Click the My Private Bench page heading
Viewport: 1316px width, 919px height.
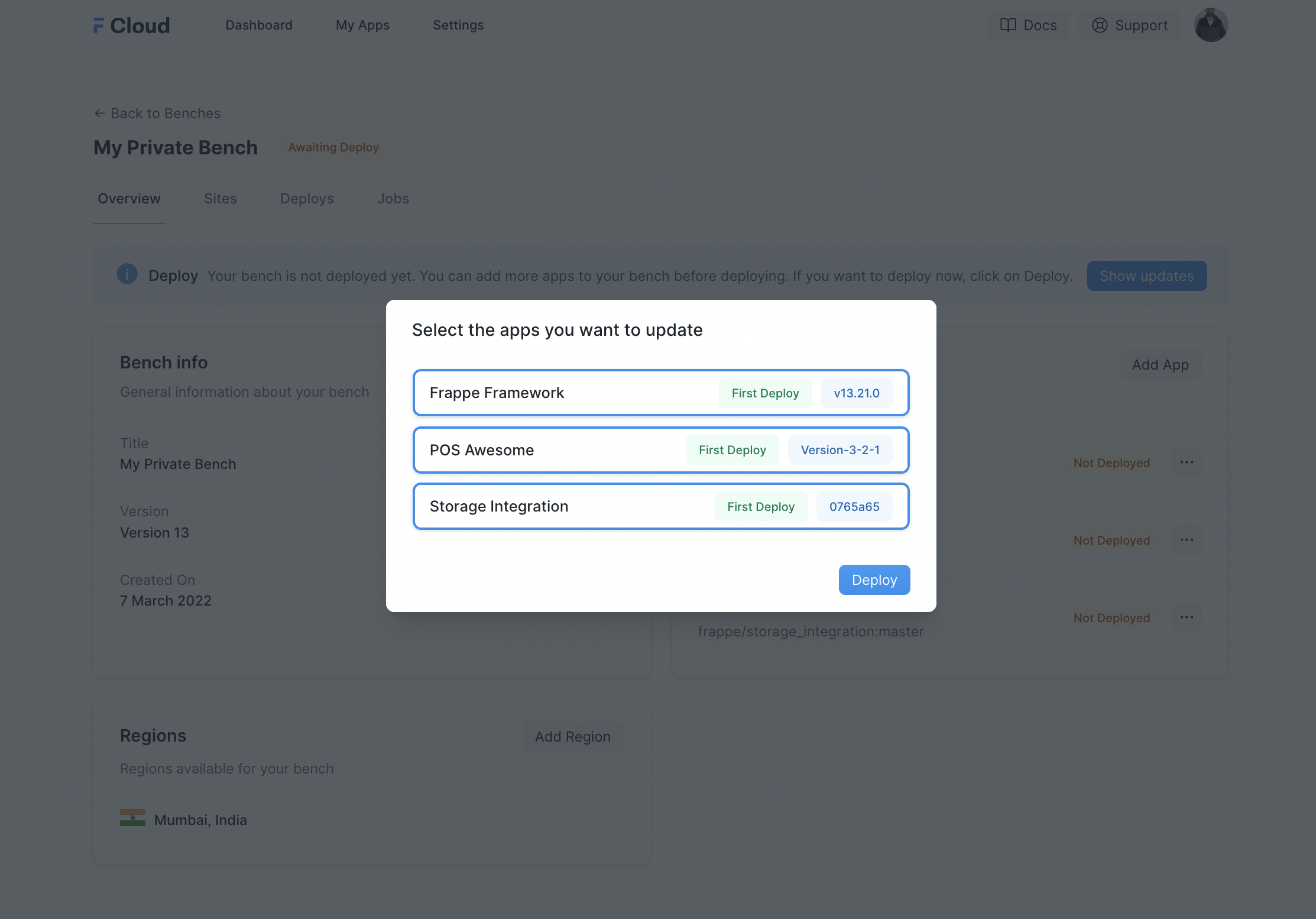(x=176, y=147)
